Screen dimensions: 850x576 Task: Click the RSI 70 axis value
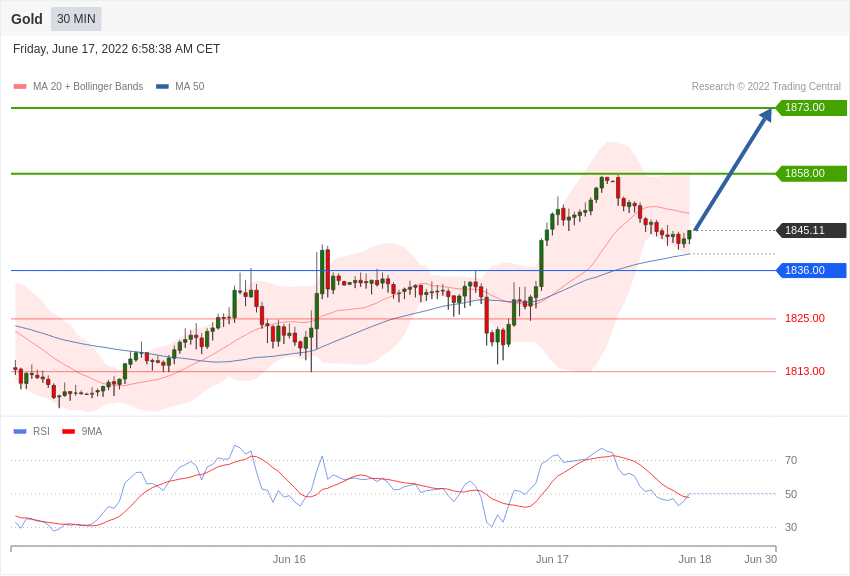click(x=791, y=461)
